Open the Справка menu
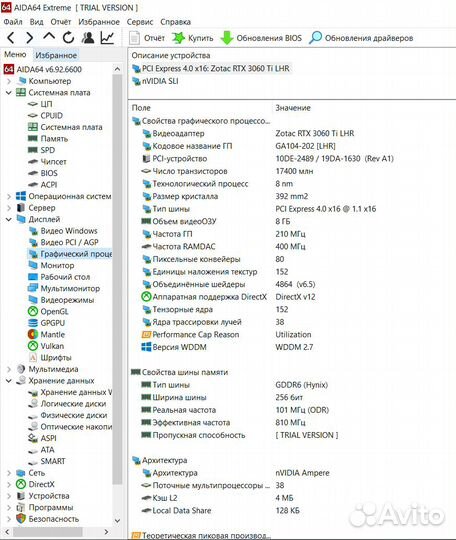 (175, 22)
